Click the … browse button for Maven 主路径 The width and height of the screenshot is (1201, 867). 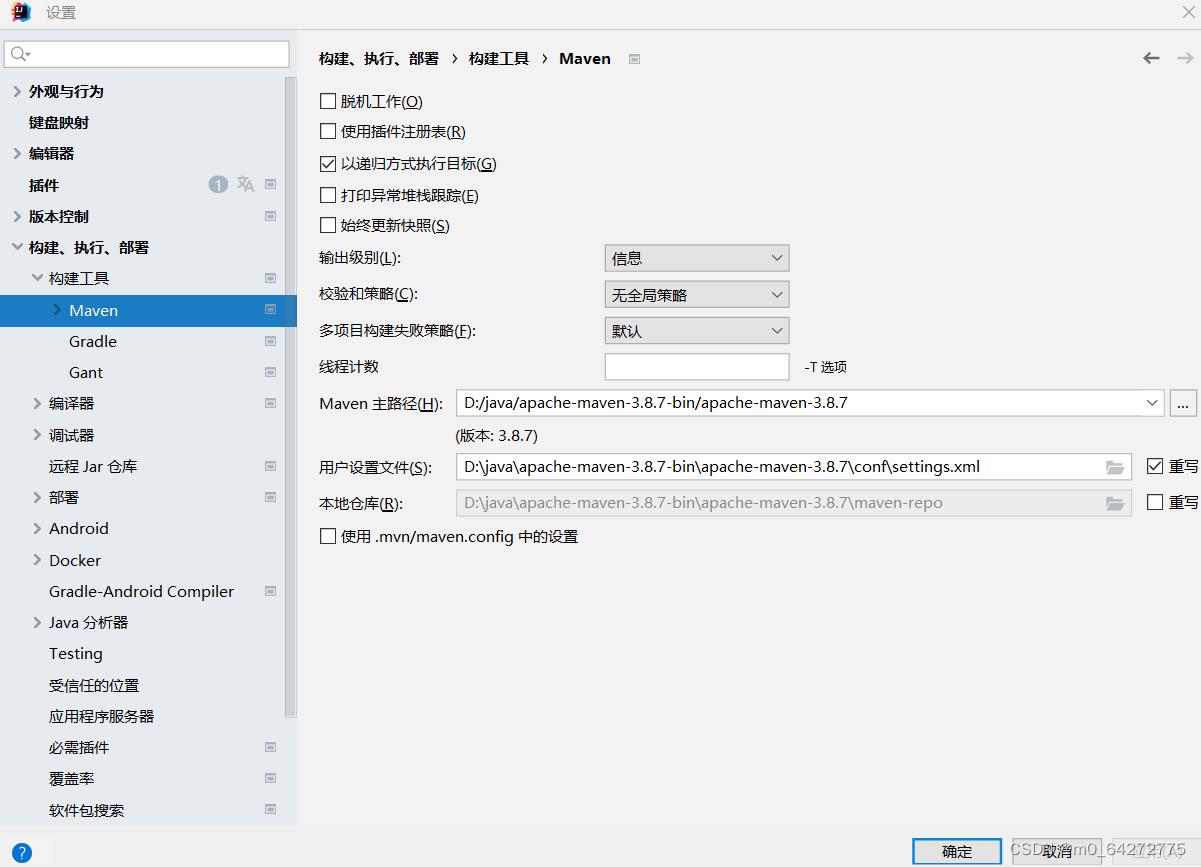pyautogui.click(x=1182, y=403)
